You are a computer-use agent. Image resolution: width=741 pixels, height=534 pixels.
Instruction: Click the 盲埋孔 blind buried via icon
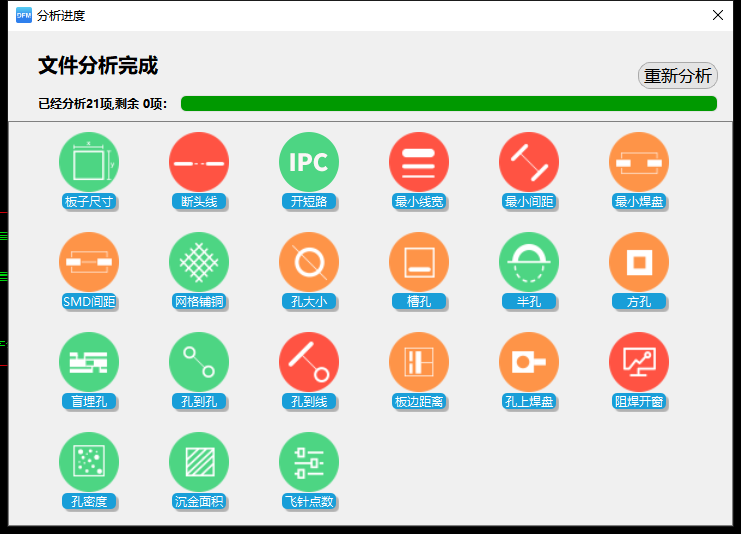tap(89, 362)
